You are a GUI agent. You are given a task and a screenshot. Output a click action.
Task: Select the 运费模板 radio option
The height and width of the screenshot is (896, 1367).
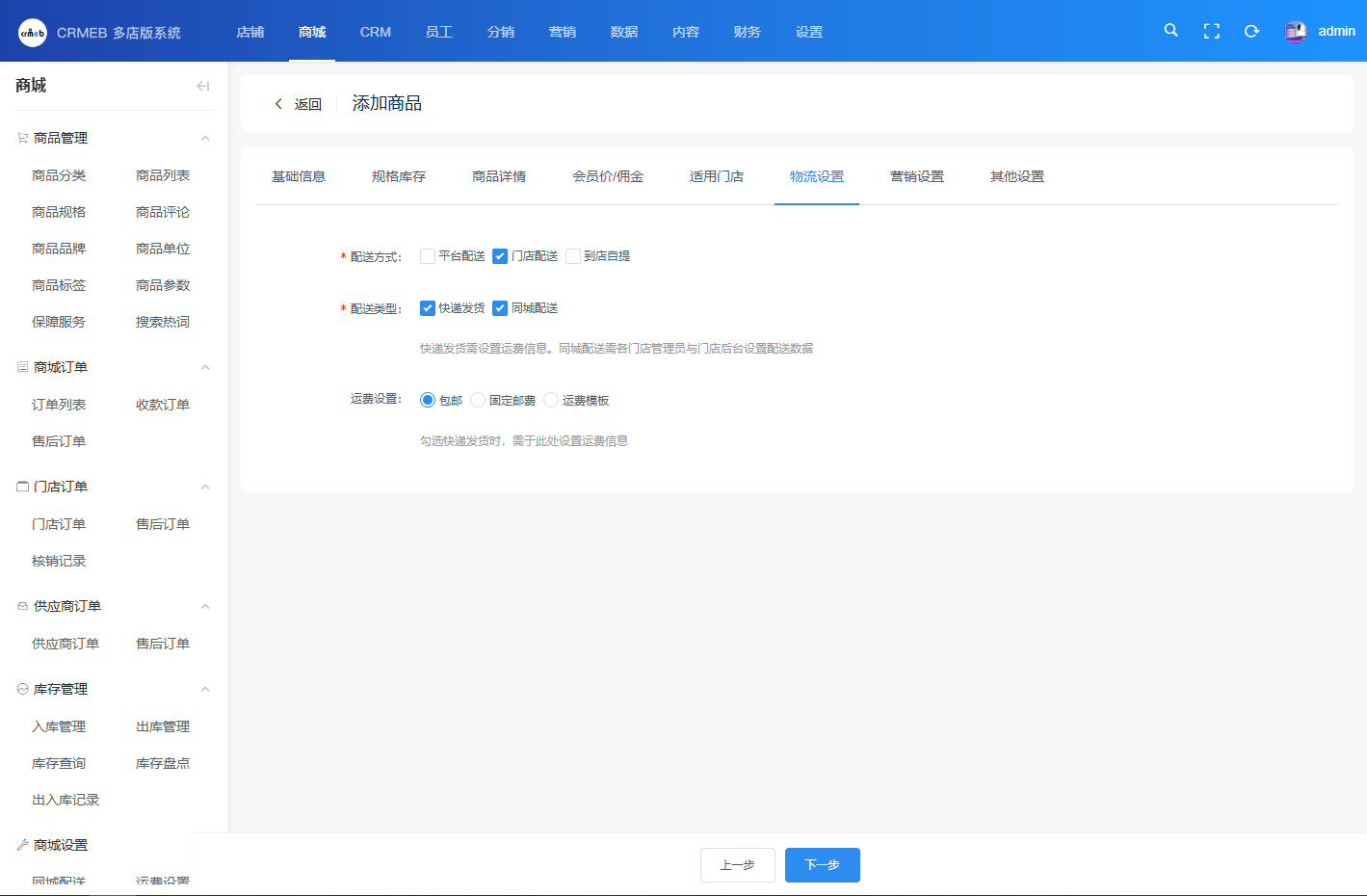551,400
